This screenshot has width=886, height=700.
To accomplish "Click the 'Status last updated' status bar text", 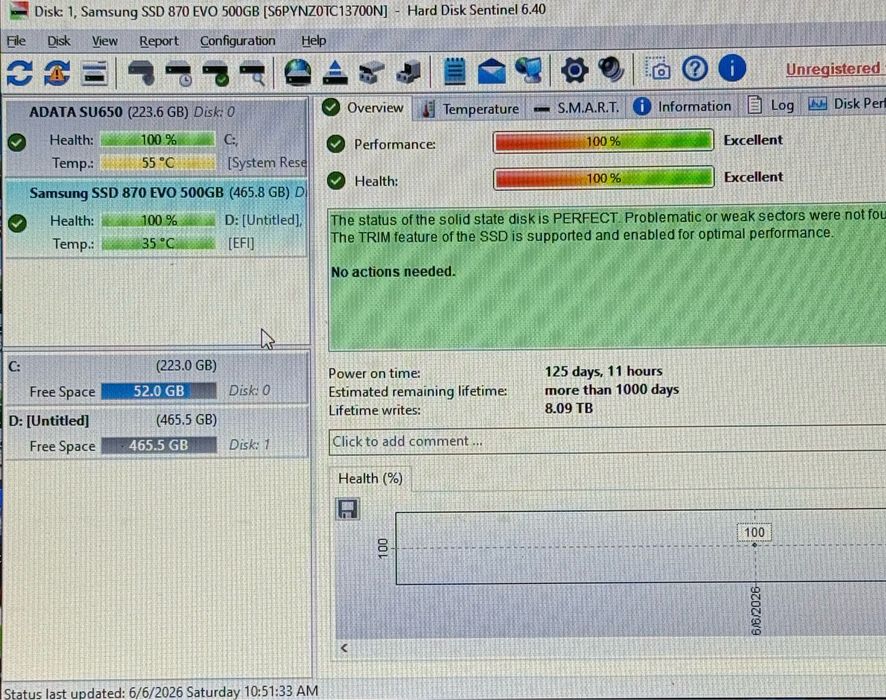I will click(161, 692).
